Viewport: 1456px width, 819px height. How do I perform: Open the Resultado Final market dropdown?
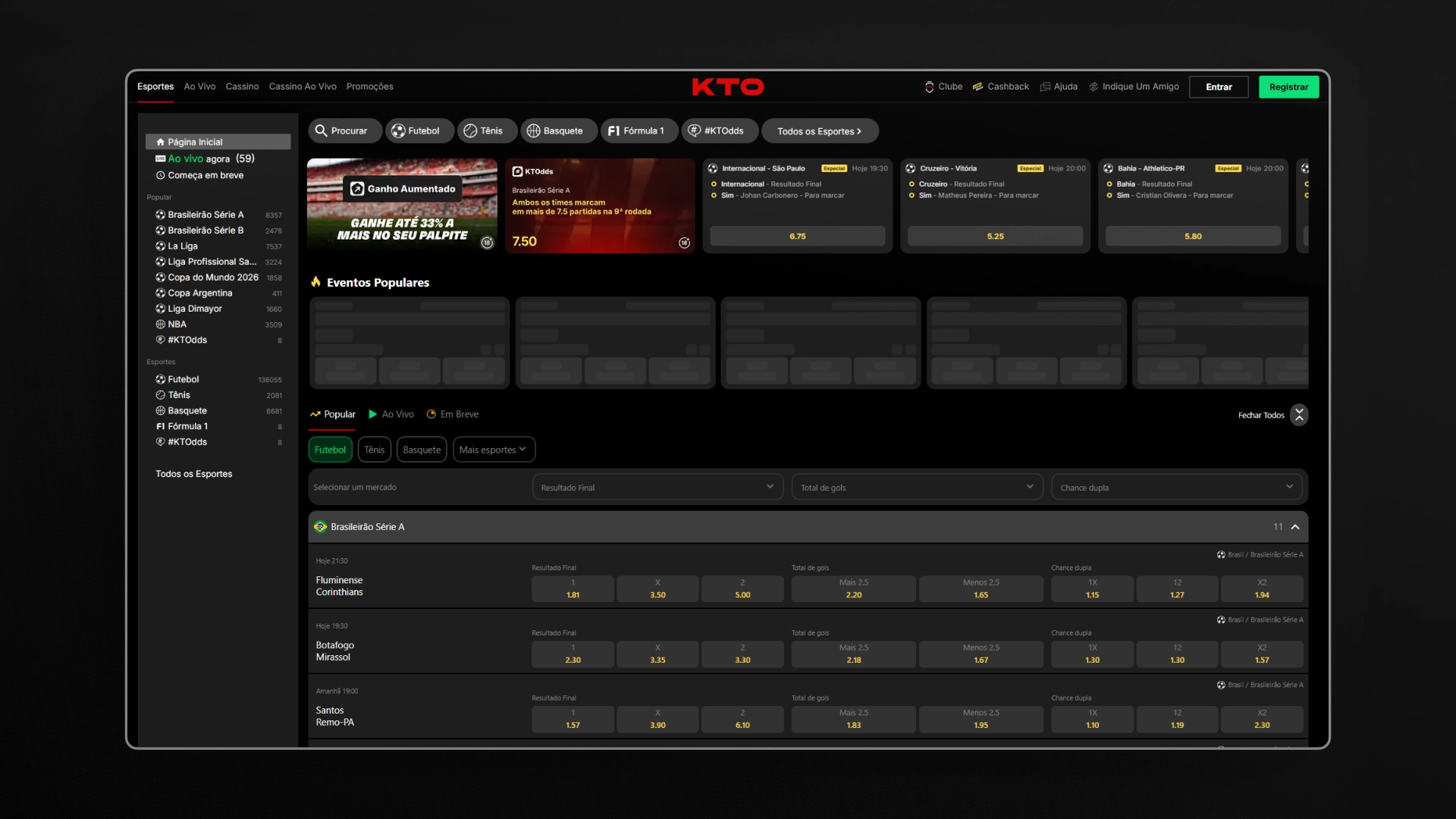click(657, 487)
